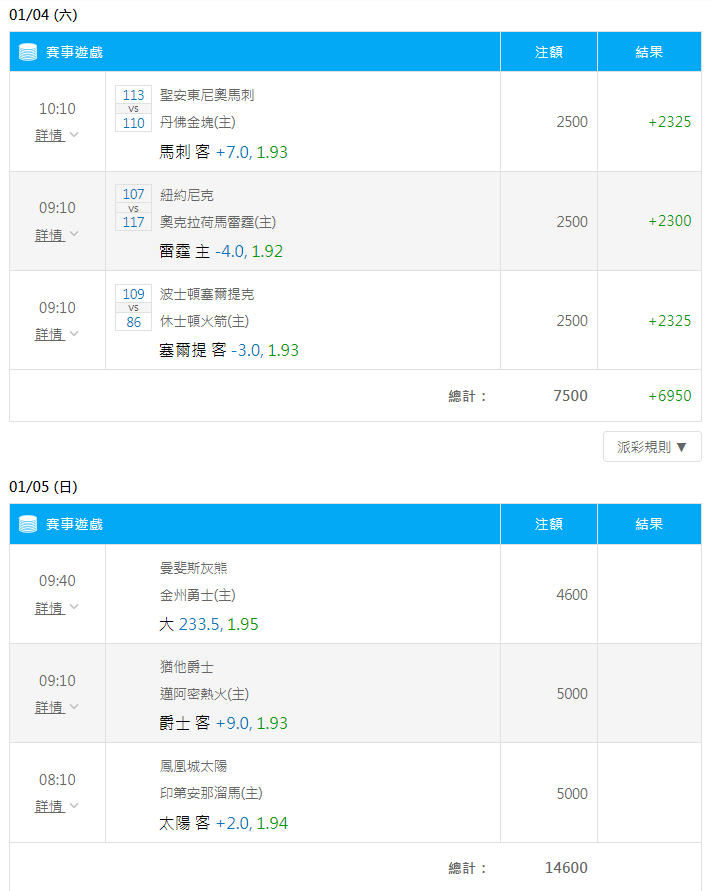Select the 大 233.5 over bet line
The image size is (712, 891).
click(x=209, y=624)
